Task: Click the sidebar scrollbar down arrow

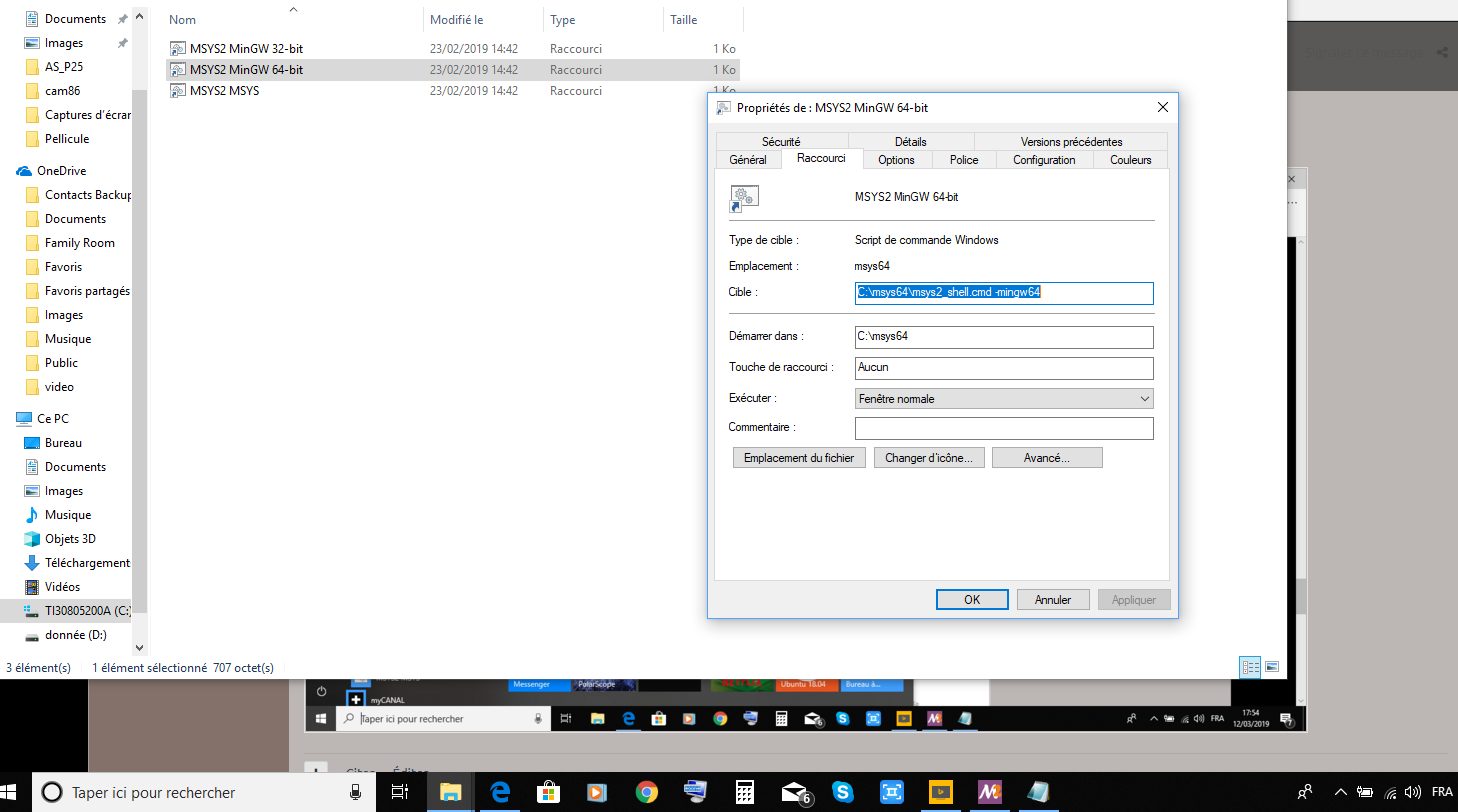Action: coord(139,649)
